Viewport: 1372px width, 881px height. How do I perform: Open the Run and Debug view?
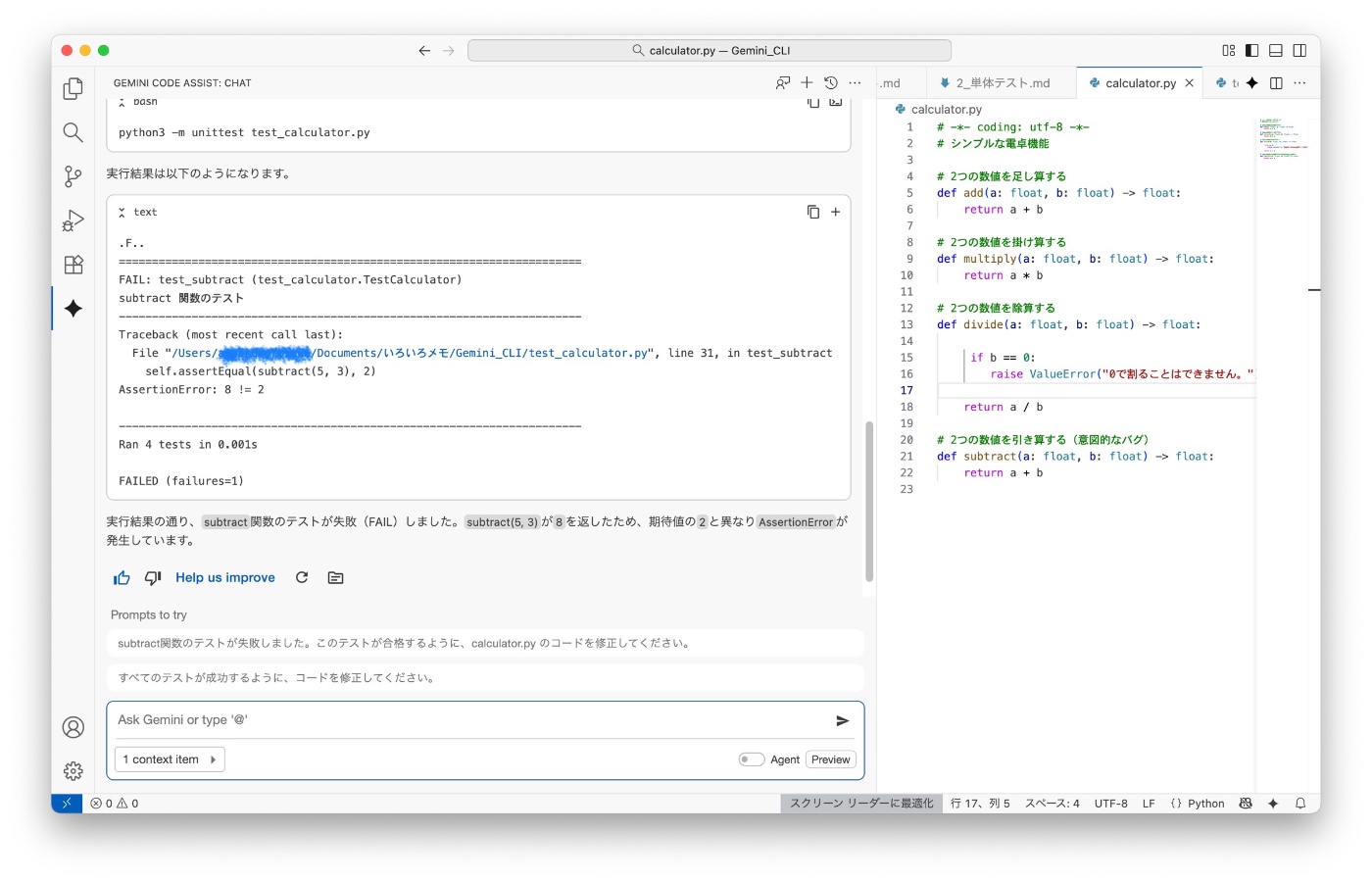[x=73, y=220]
